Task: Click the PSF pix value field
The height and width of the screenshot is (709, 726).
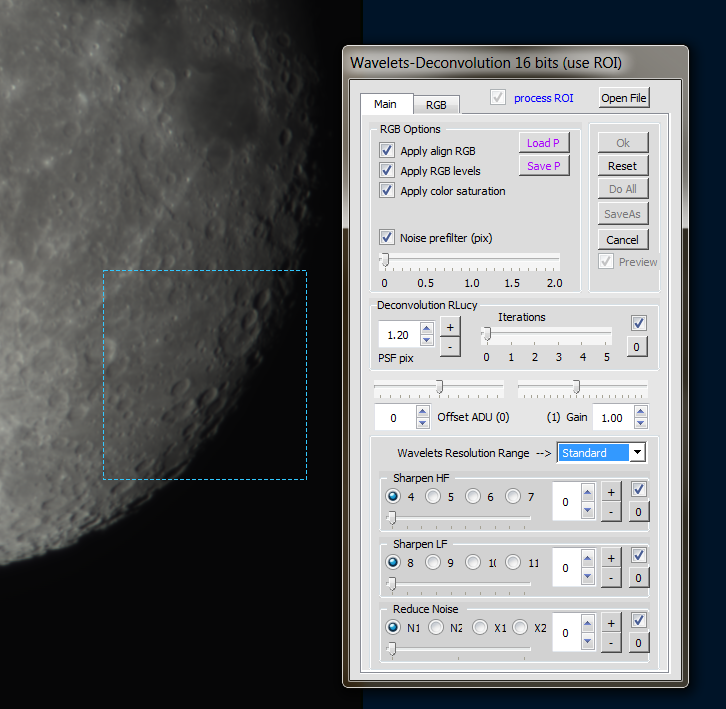Action: [x=399, y=334]
